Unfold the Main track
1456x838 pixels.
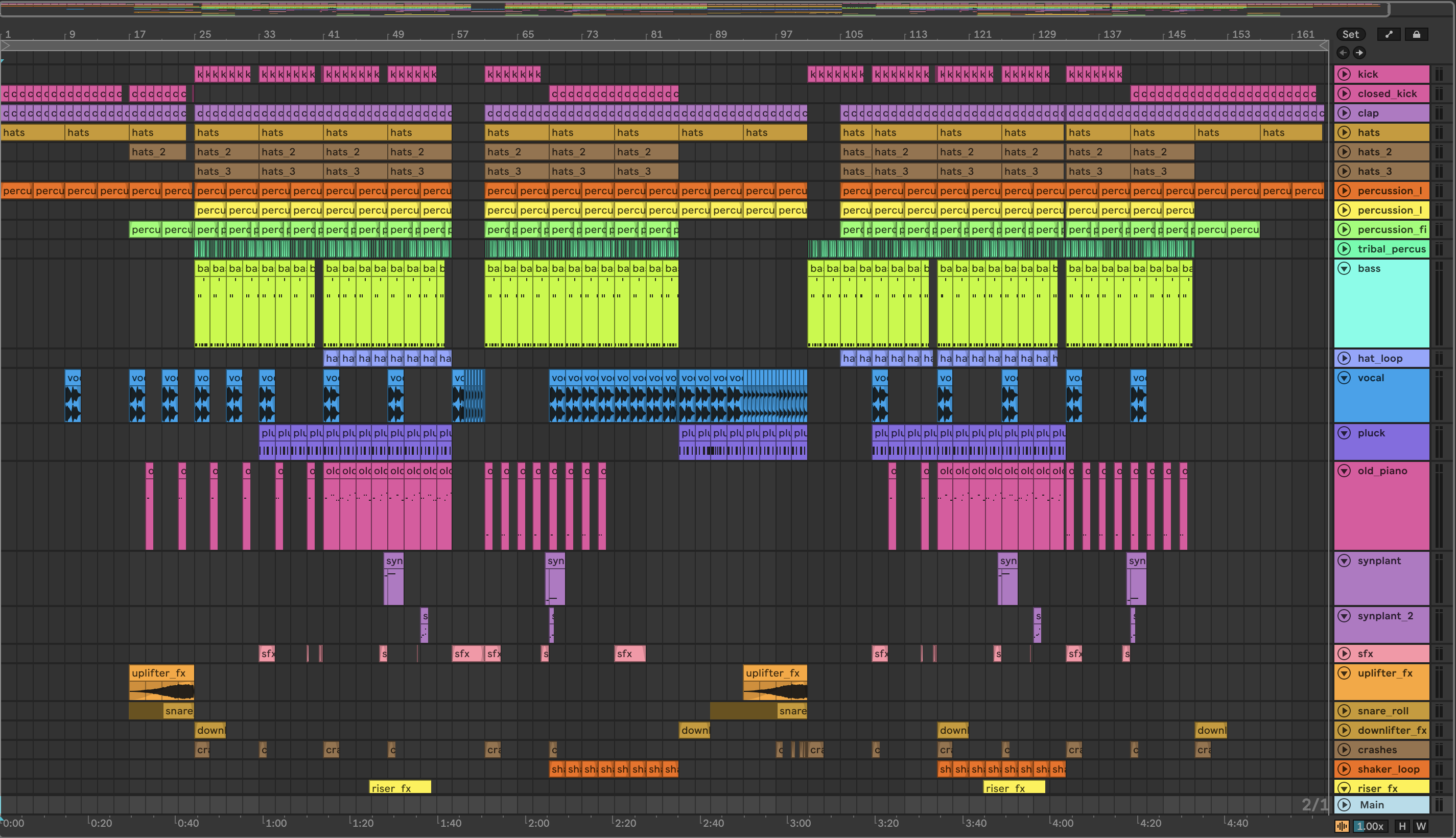click(x=1345, y=805)
